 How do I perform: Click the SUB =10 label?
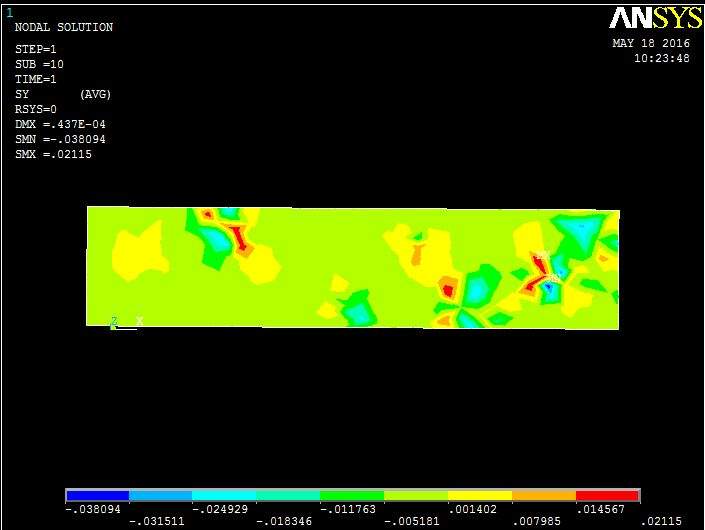(x=39, y=64)
